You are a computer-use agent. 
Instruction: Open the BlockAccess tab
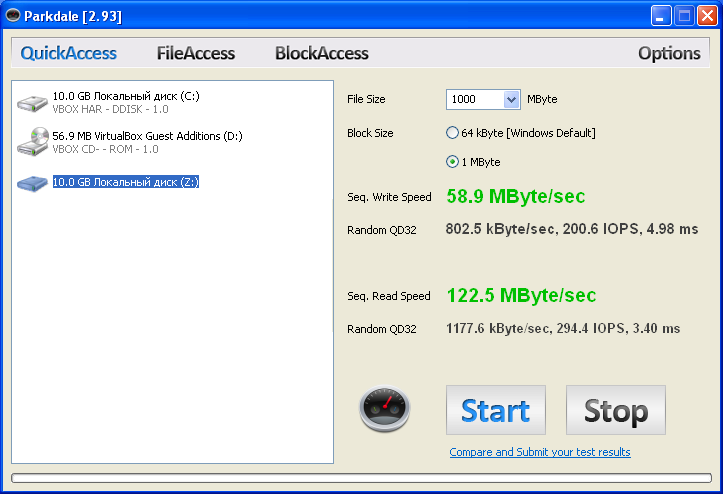322,53
